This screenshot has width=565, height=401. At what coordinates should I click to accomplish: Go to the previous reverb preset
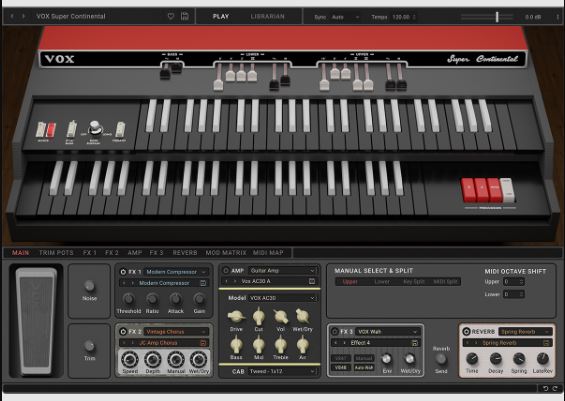point(467,343)
